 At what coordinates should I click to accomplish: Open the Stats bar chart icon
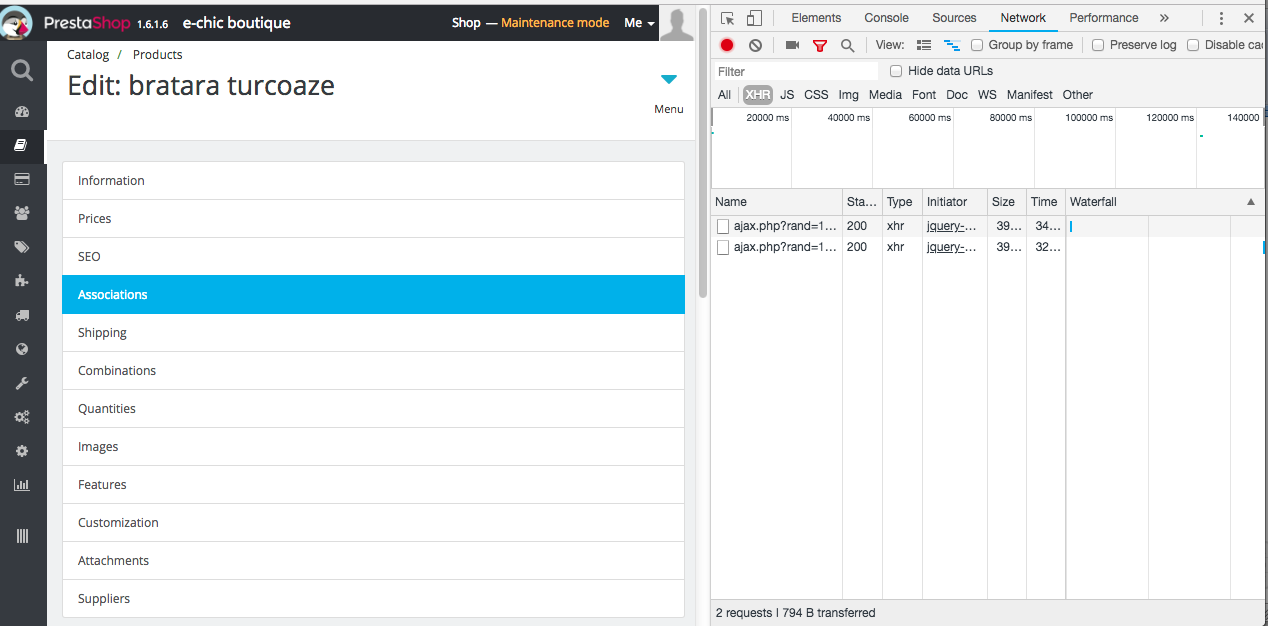[x=22, y=485]
